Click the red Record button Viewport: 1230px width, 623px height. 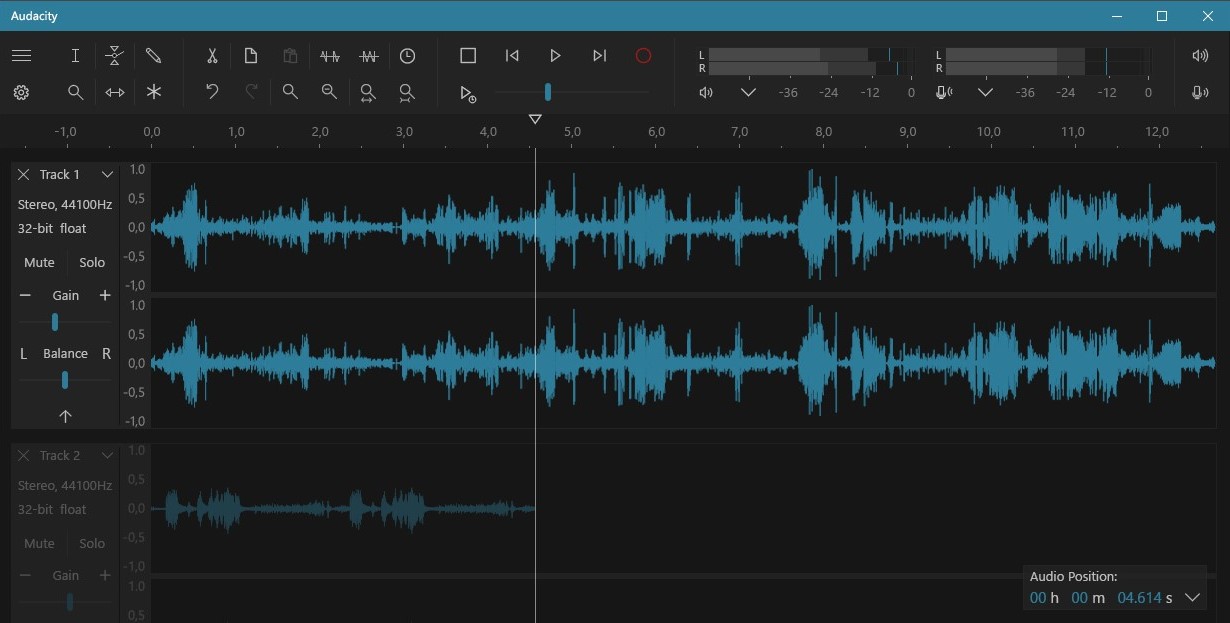point(643,56)
